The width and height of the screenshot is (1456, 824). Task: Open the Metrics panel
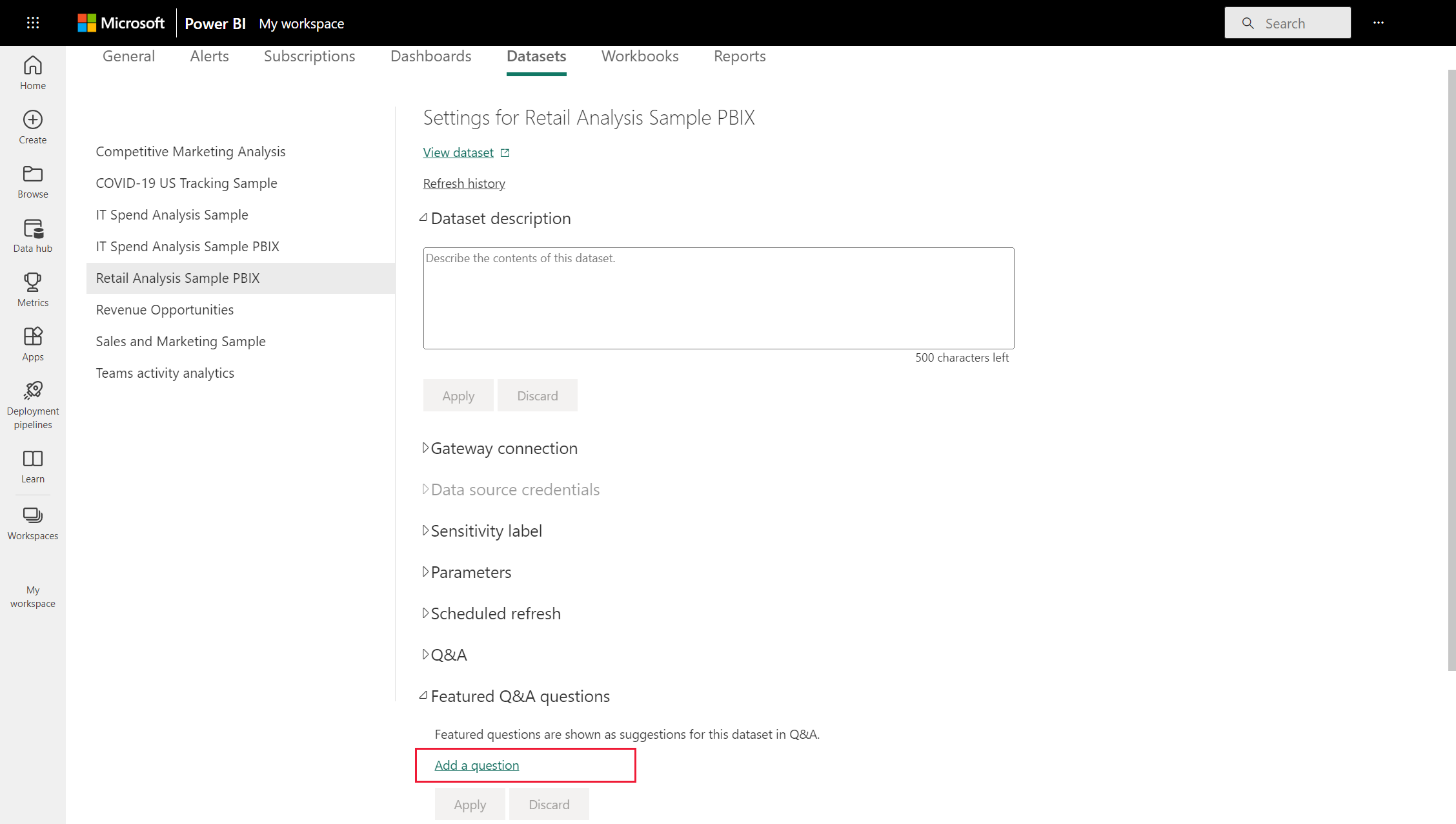(32, 289)
